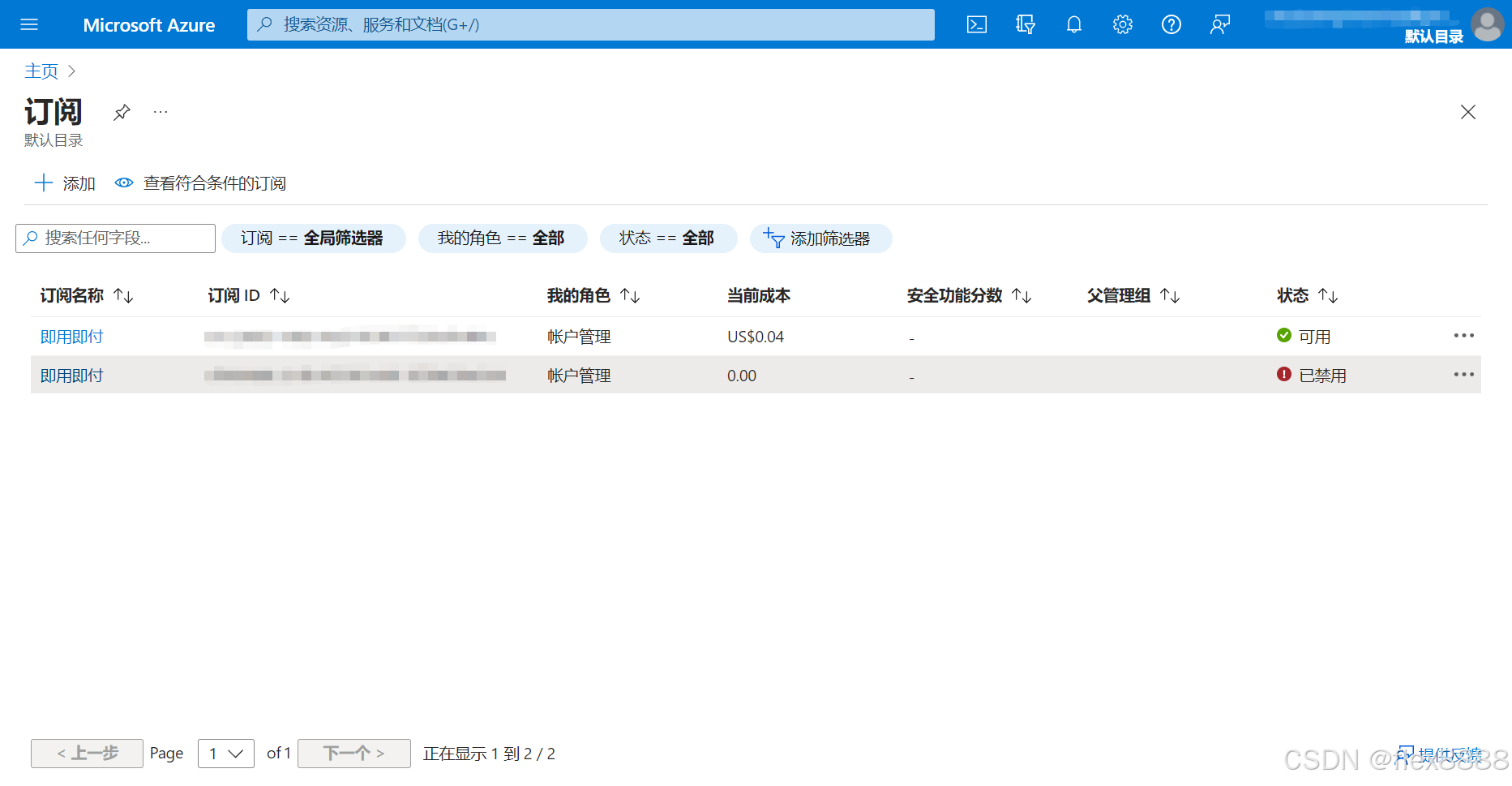
Task: Click the 默认目录 account label
Action: tap(1434, 37)
